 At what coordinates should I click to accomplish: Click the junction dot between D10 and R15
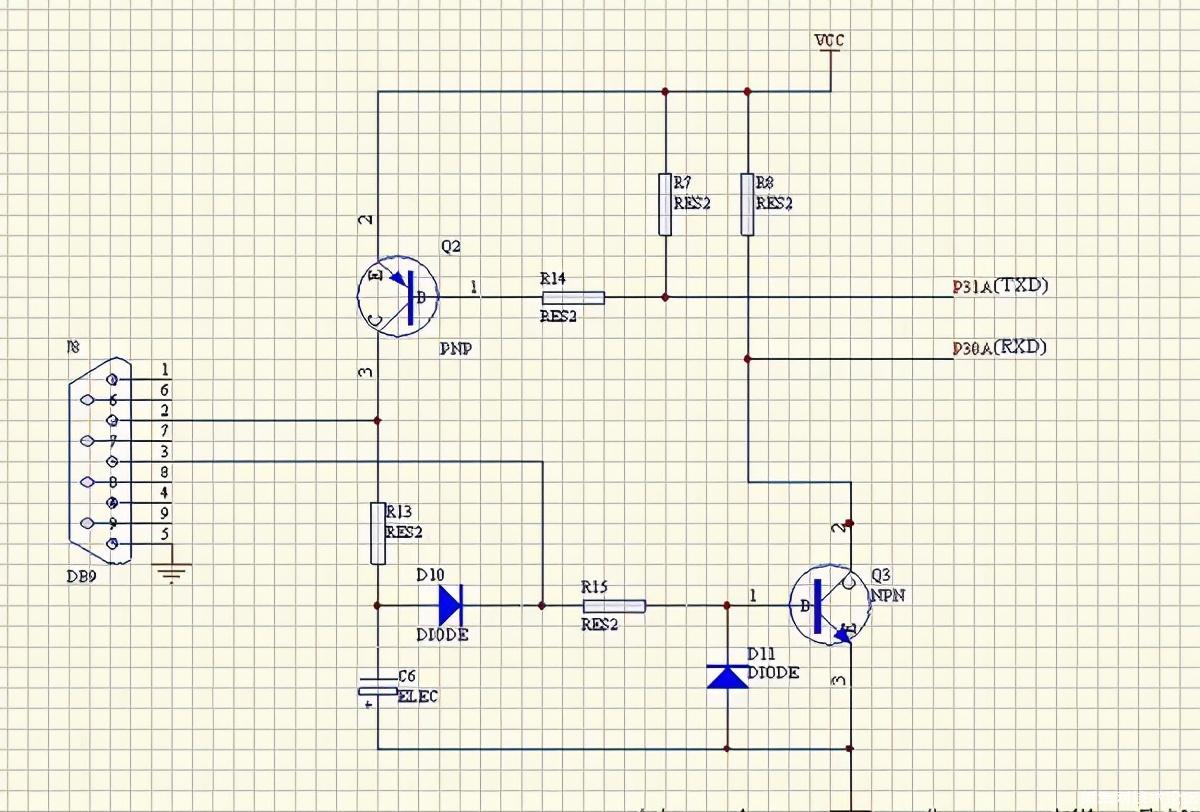click(x=542, y=605)
